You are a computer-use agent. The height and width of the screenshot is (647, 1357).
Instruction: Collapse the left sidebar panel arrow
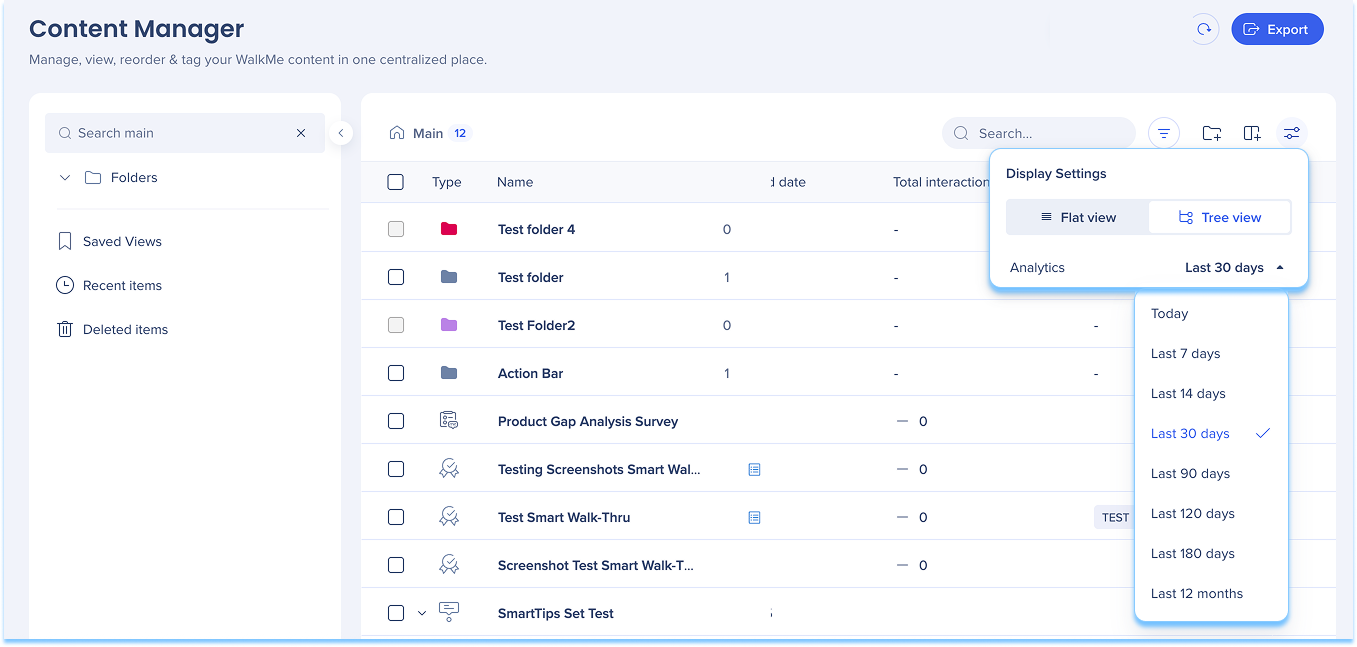[341, 133]
